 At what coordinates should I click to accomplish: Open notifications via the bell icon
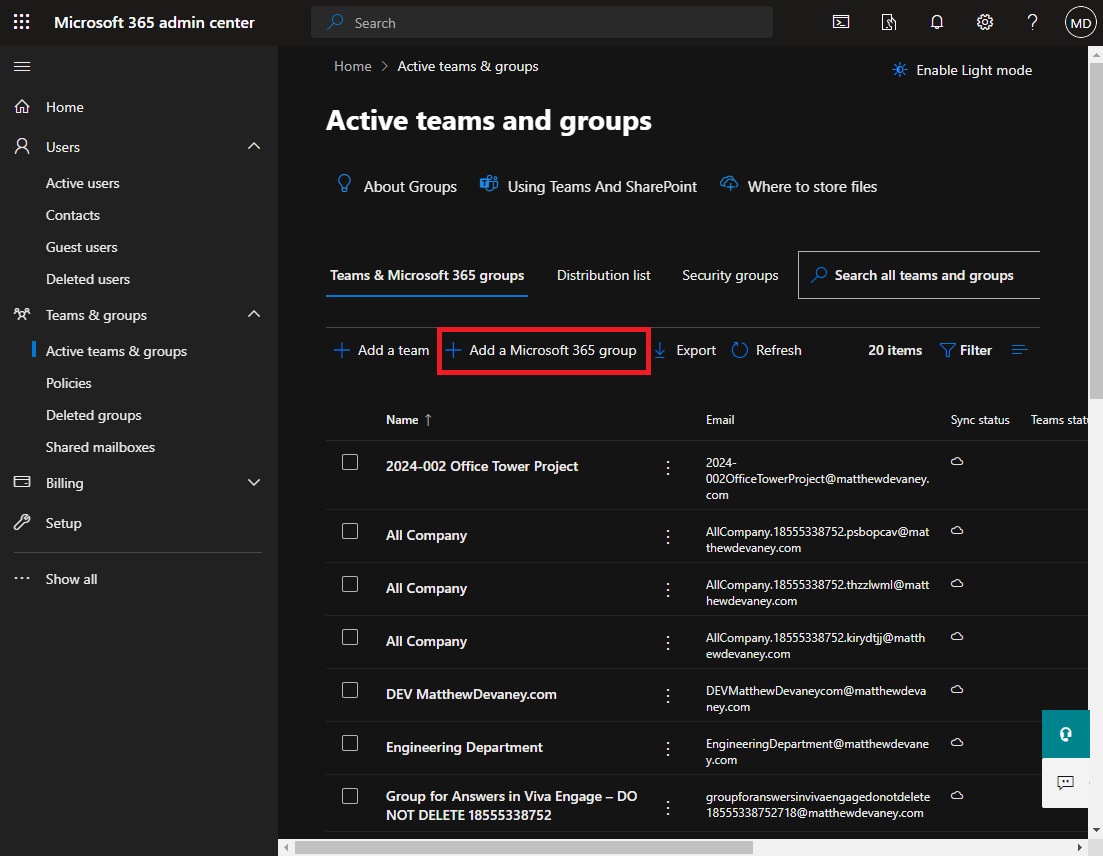pyautogui.click(x=937, y=21)
